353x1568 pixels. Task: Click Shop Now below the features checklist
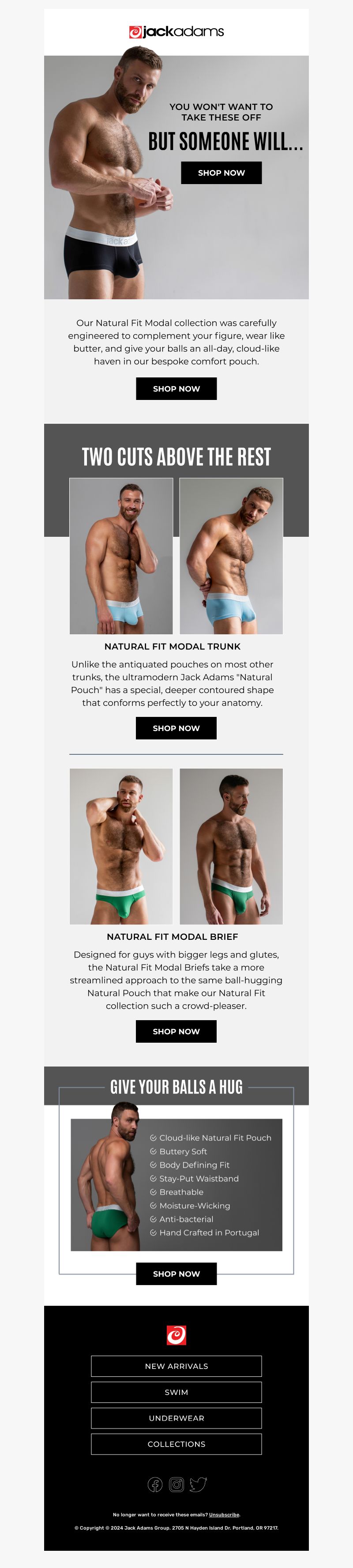click(x=176, y=1274)
